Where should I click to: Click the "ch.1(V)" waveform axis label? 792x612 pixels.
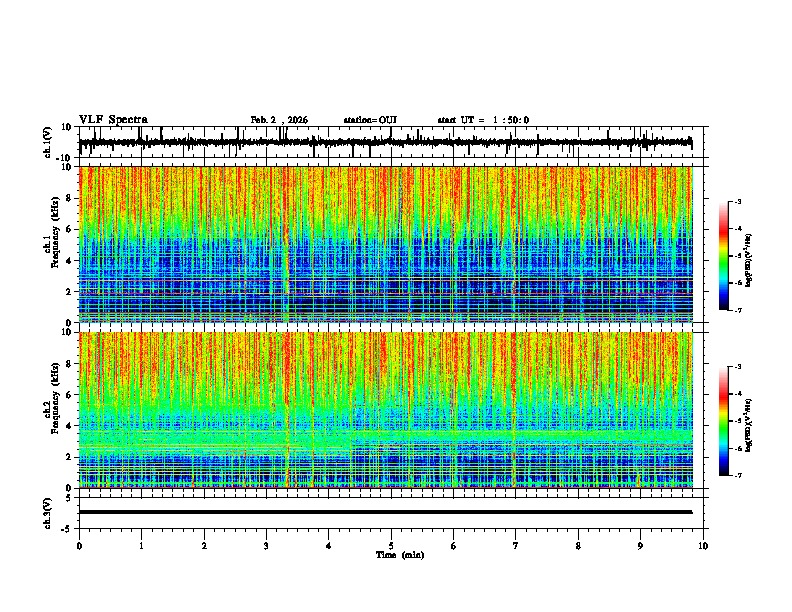tap(47, 142)
